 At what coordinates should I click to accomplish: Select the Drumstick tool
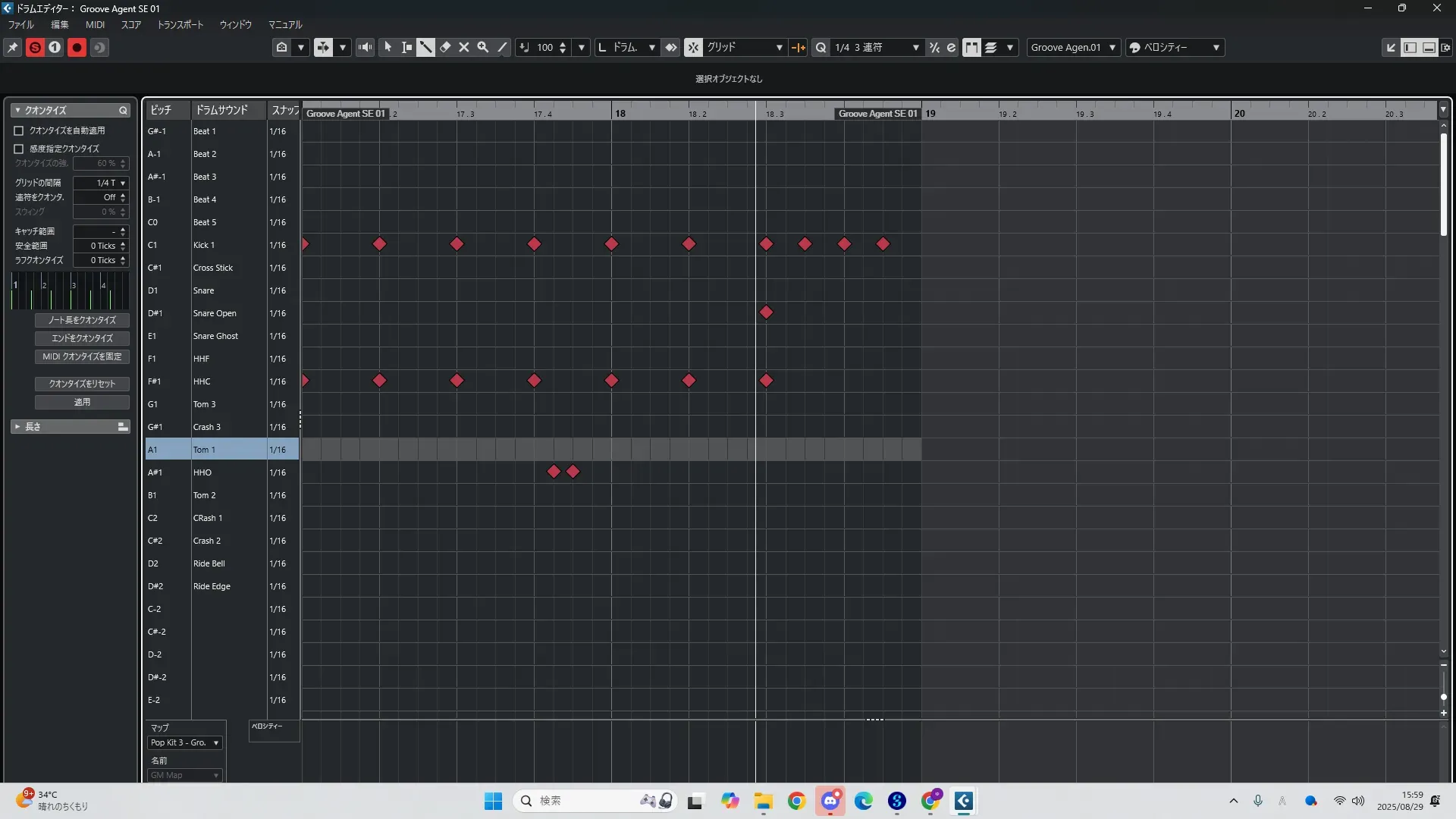425,47
